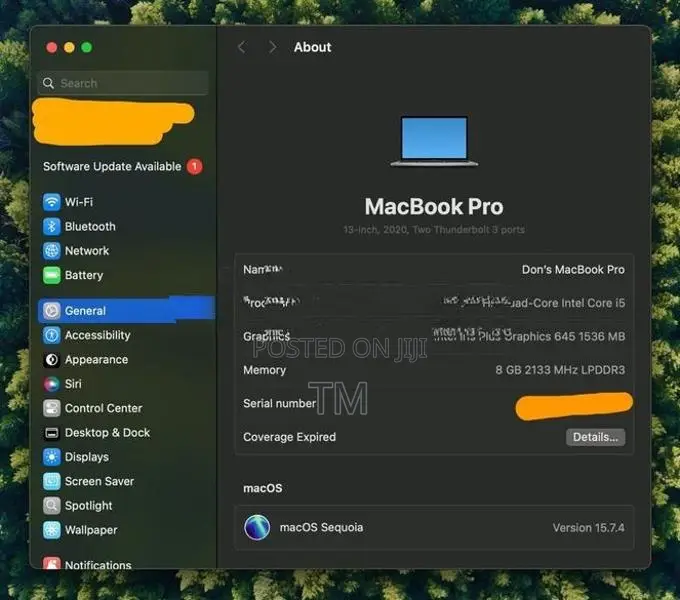The image size is (680, 600).
Task: Select the Displays label
Action: tap(87, 457)
